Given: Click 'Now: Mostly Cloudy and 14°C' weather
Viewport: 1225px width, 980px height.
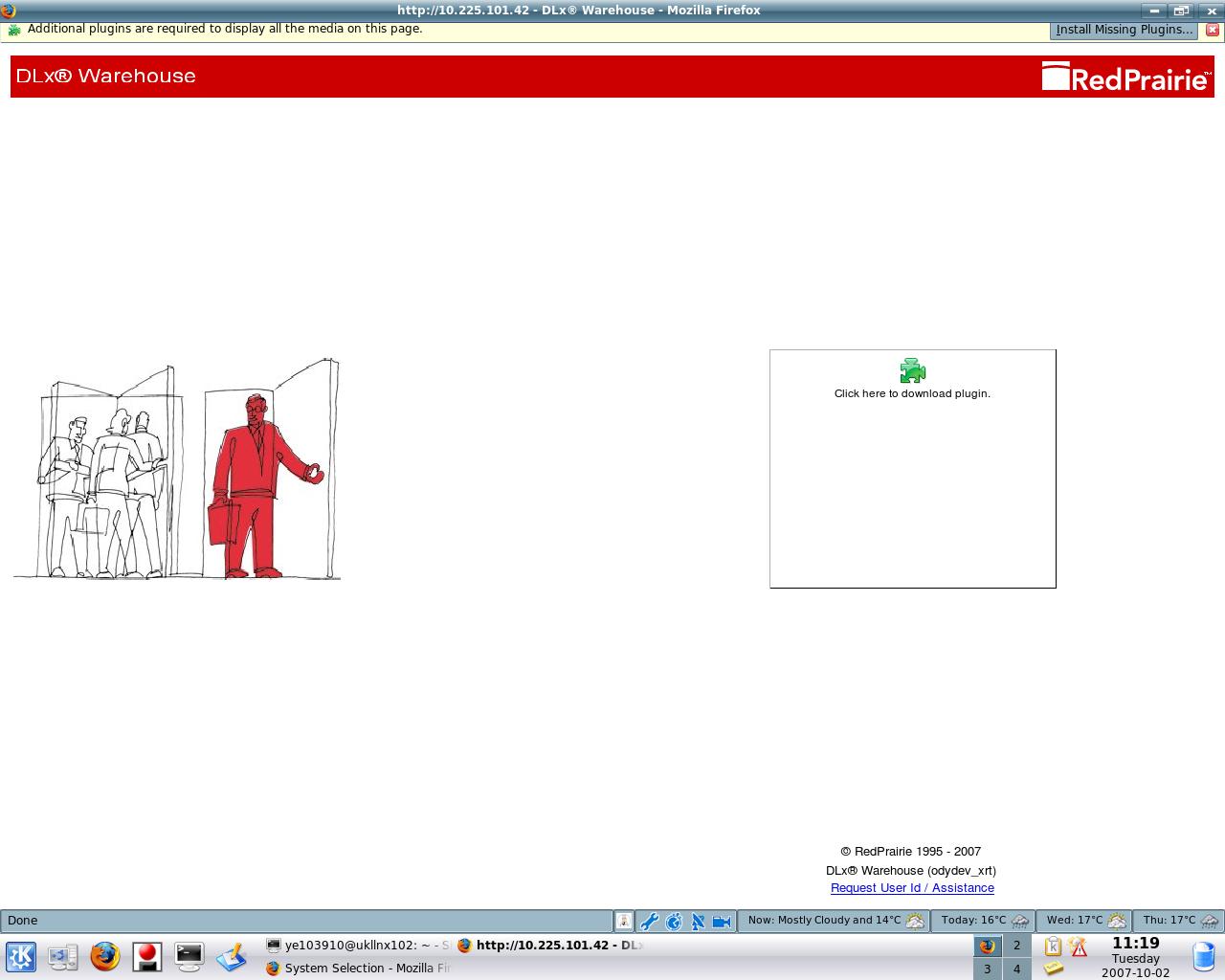Looking at the screenshot, I should coord(835,921).
